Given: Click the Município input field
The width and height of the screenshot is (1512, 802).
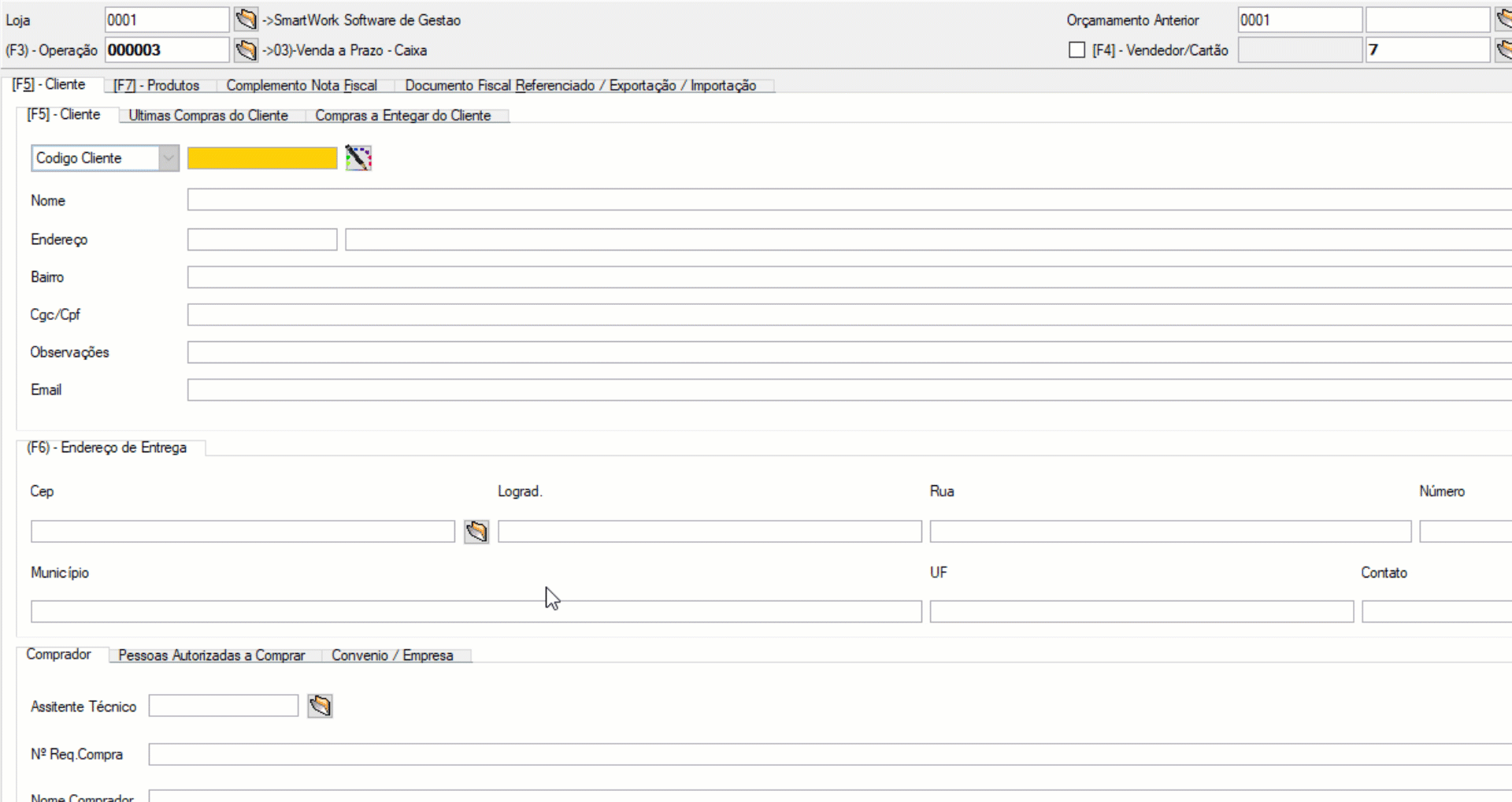Looking at the screenshot, I should tap(476, 611).
